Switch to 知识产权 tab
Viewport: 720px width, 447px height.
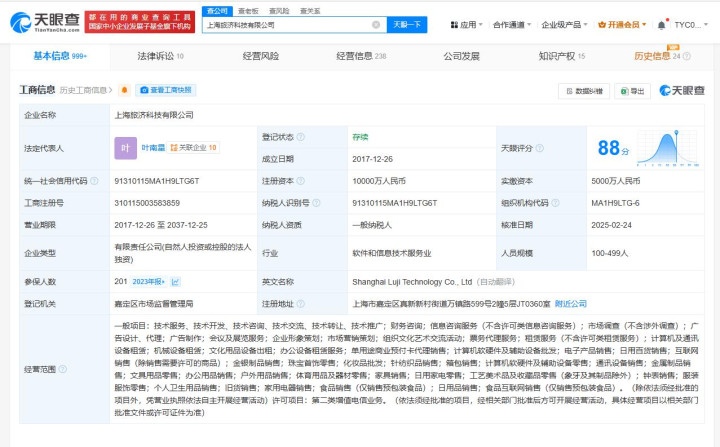tap(562, 56)
